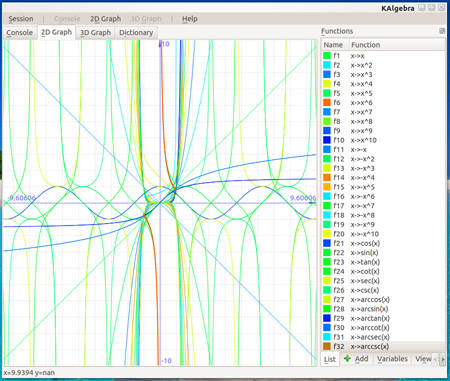Image resolution: width=450 pixels, height=381 pixels.
Task: Select function row f17 x->-x^7
Action: click(x=383, y=205)
